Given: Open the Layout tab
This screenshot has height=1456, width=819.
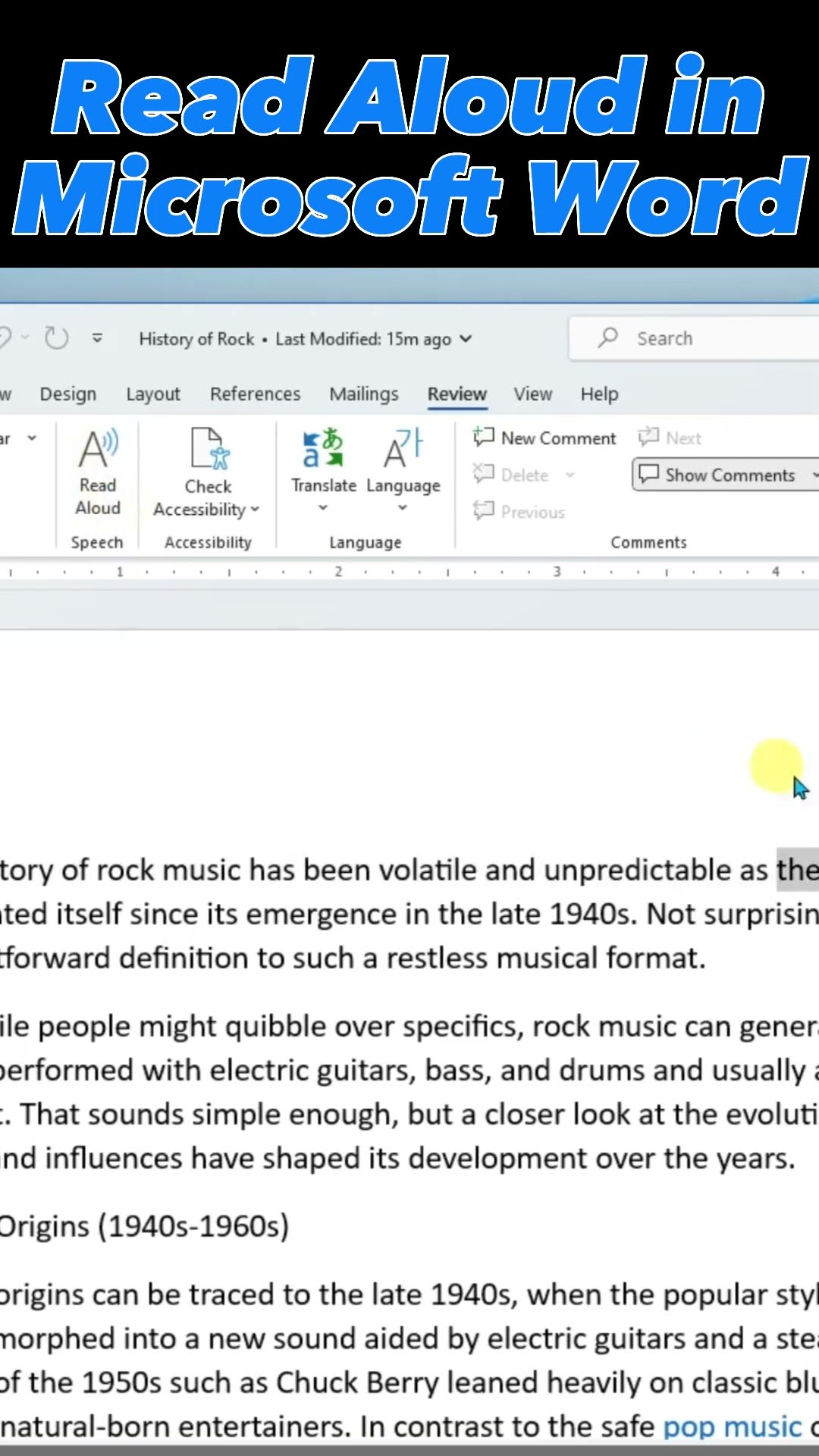Looking at the screenshot, I should coord(153,394).
